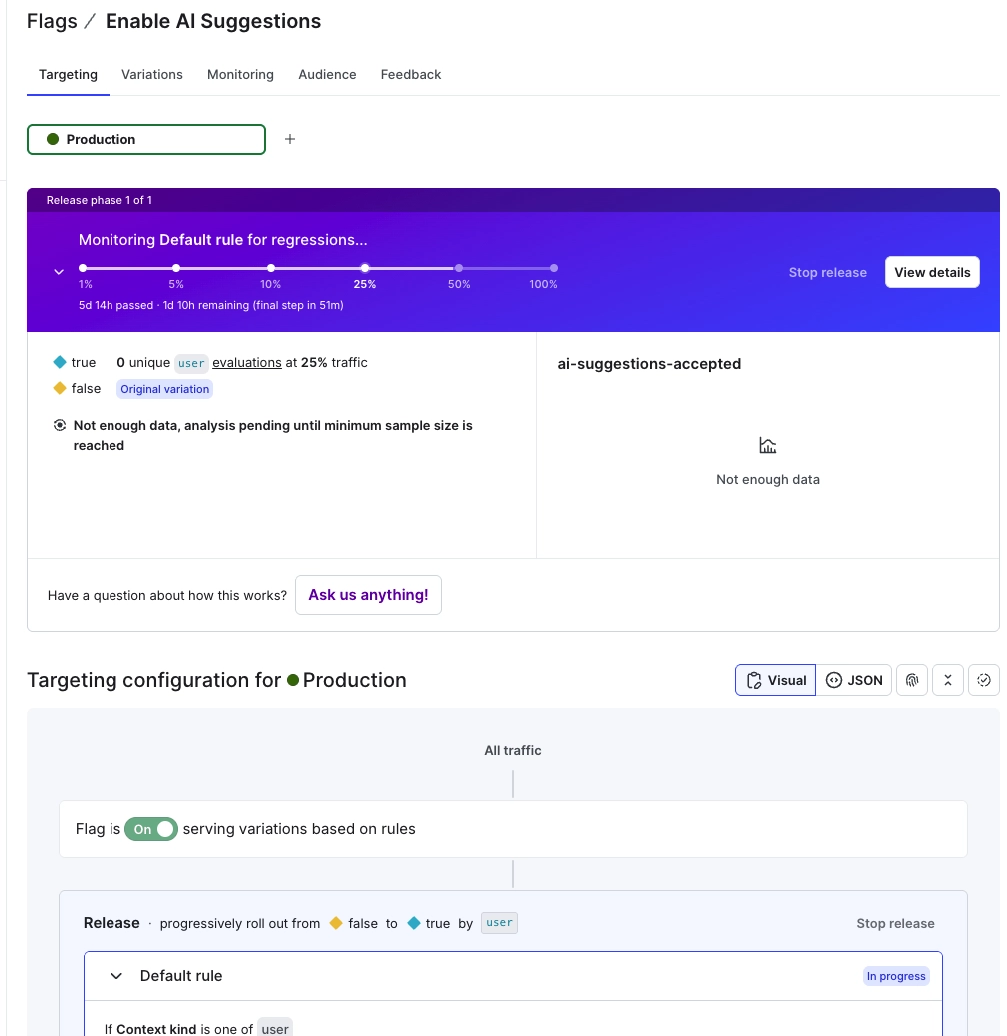1007x1036 pixels.
Task: Toggle the flag On switch
Action: [151, 829]
